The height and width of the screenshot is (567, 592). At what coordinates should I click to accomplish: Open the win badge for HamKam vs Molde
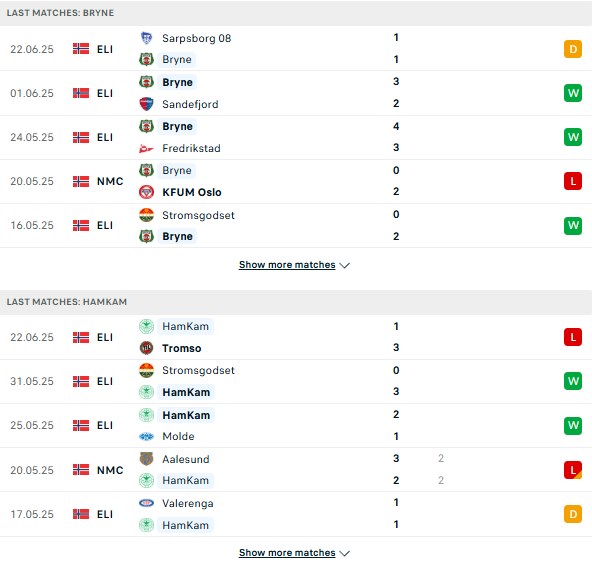[x=573, y=425]
